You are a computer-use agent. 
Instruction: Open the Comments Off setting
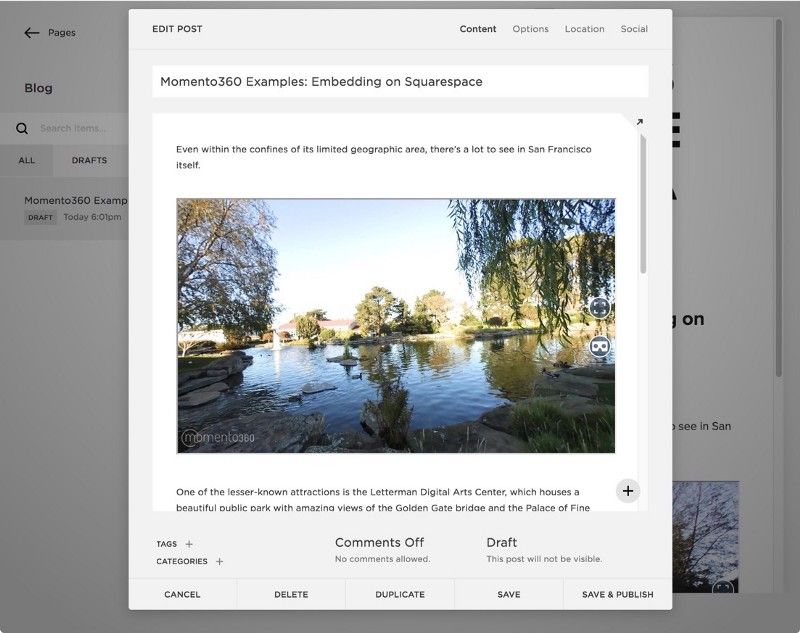point(382,549)
